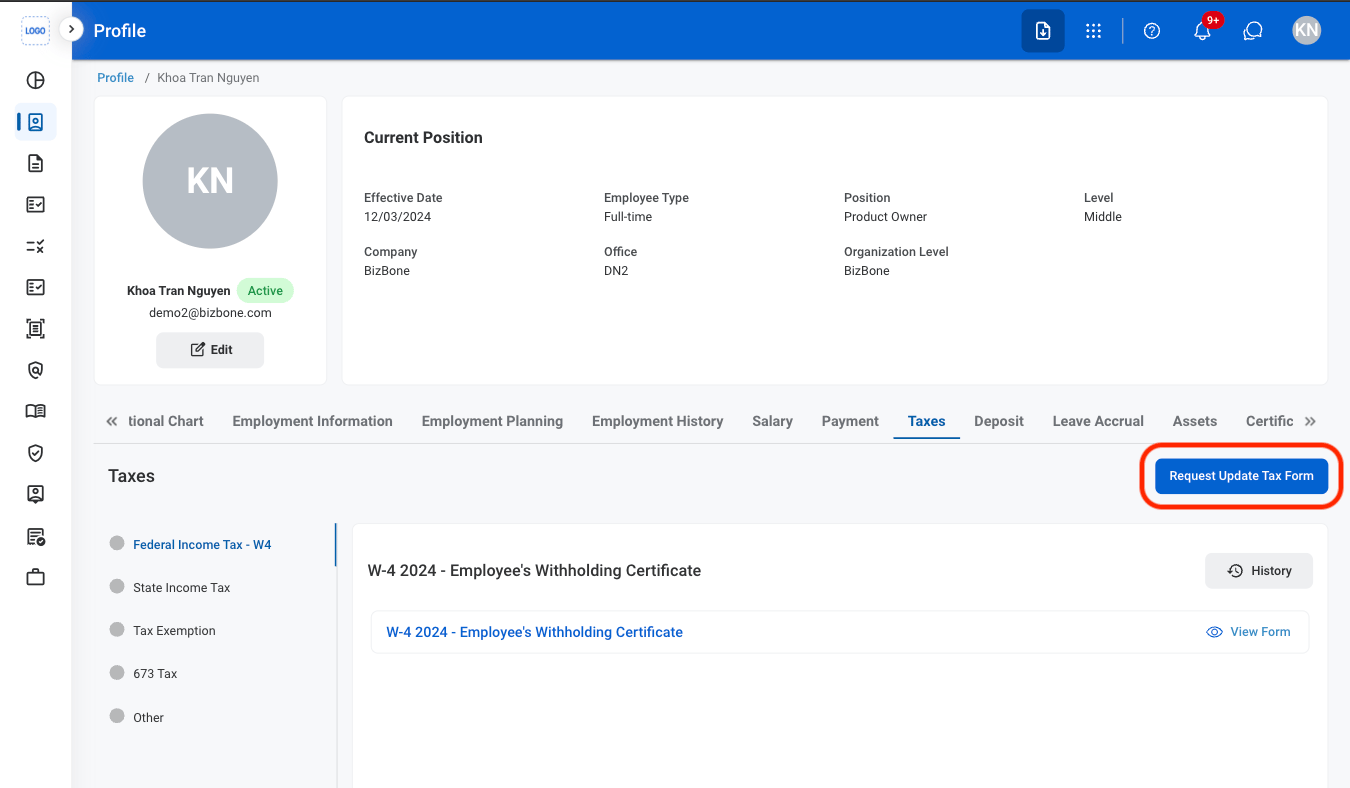Open the notifications bell icon

pyautogui.click(x=1203, y=31)
